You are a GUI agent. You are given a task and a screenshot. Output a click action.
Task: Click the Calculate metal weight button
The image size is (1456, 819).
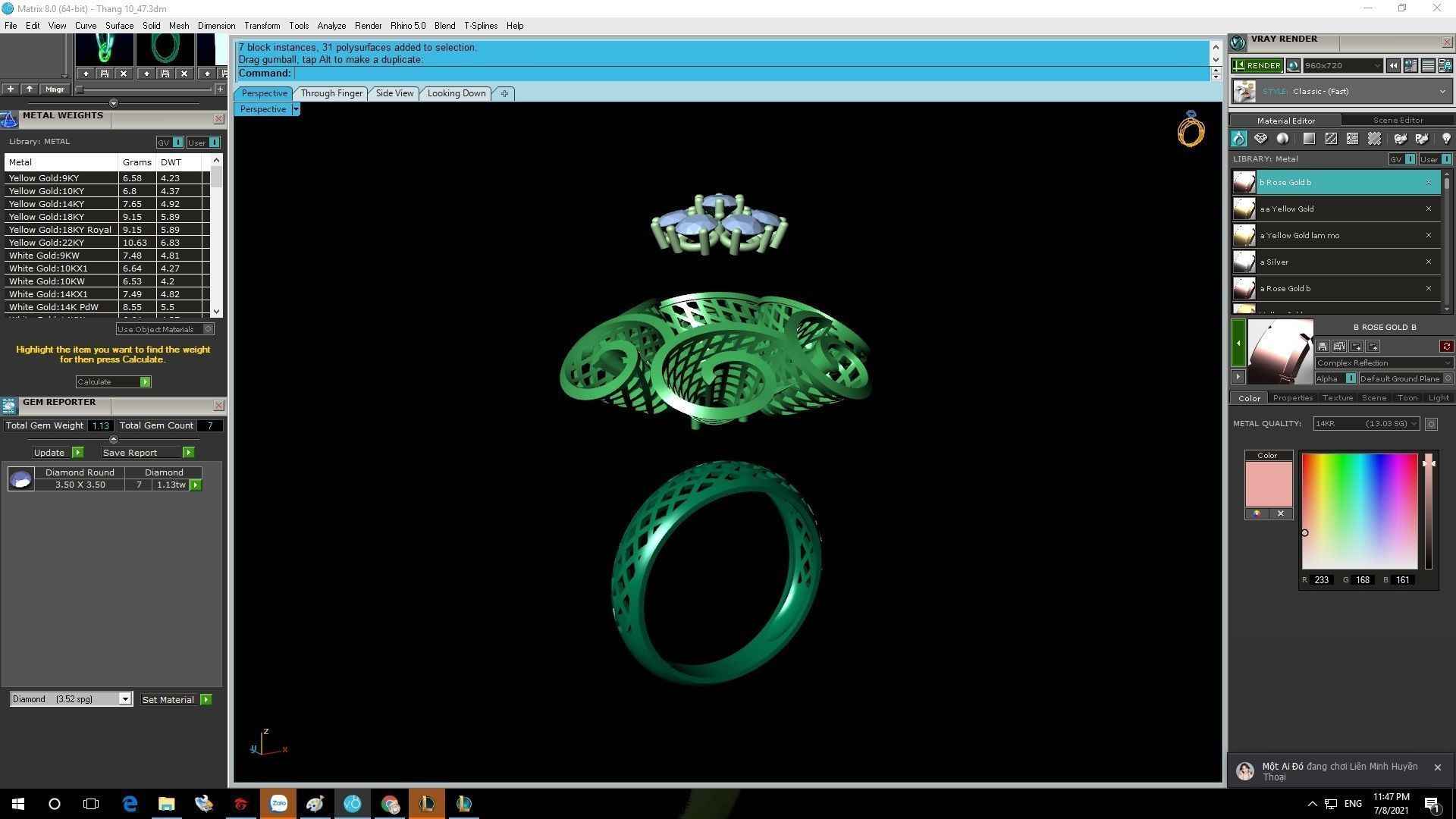pos(113,382)
